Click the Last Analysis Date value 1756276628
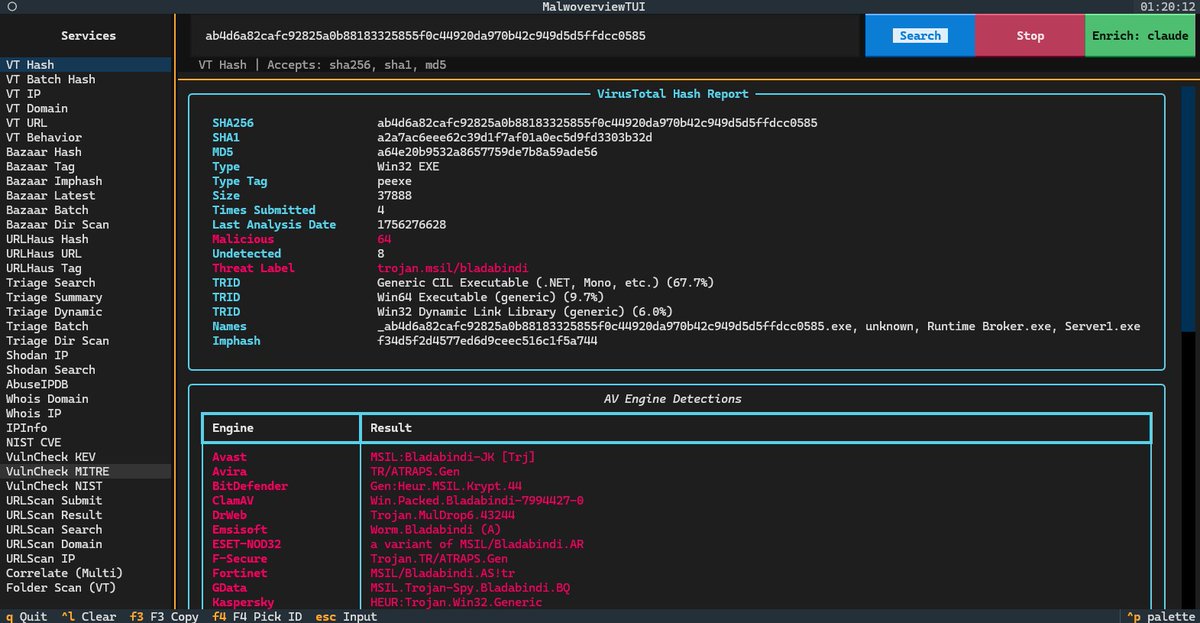The width and height of the screenshot is (1200, 623). [x=411, y=224]
